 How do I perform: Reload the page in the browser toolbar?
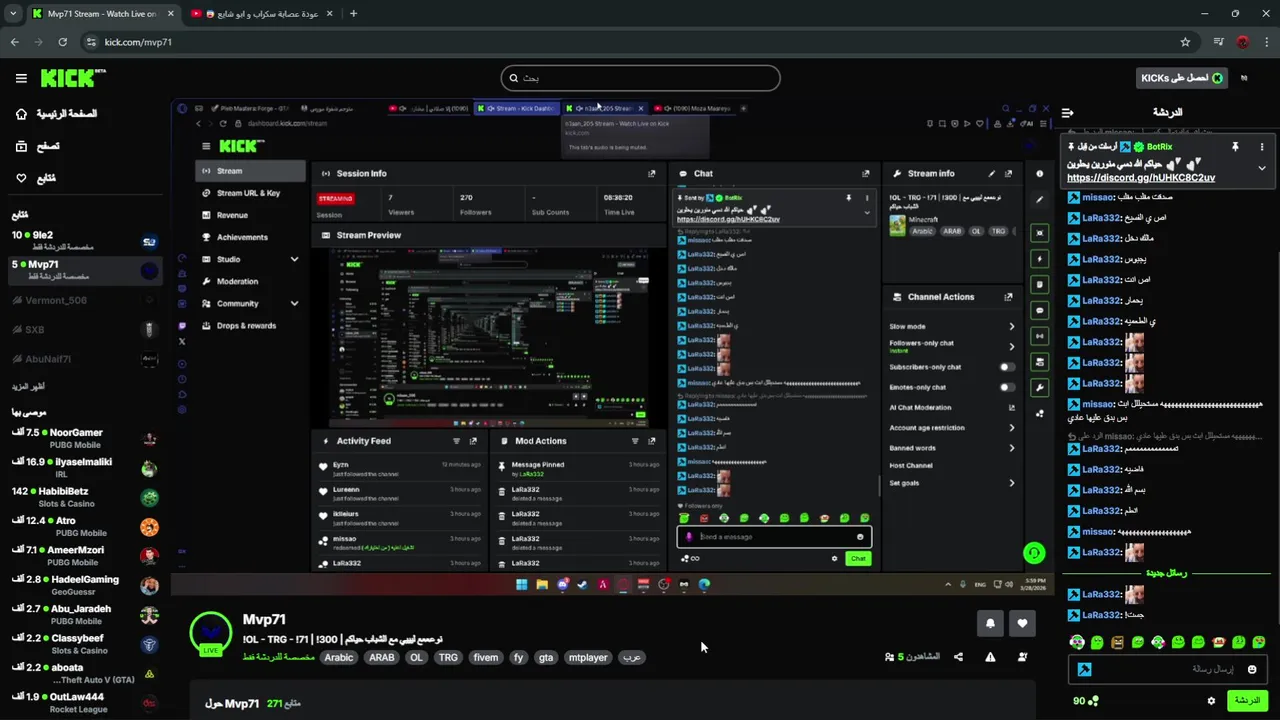click(x=63, y=42)
